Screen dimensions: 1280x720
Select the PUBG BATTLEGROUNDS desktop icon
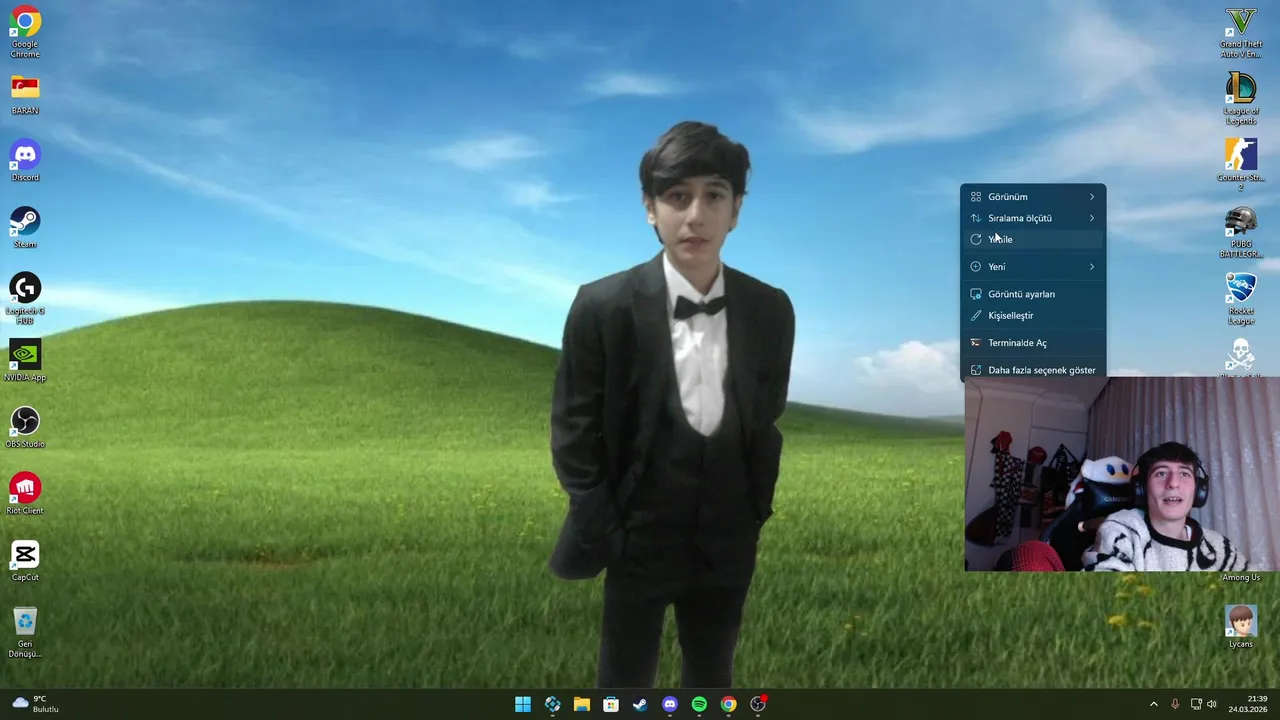pos(1241,232)
